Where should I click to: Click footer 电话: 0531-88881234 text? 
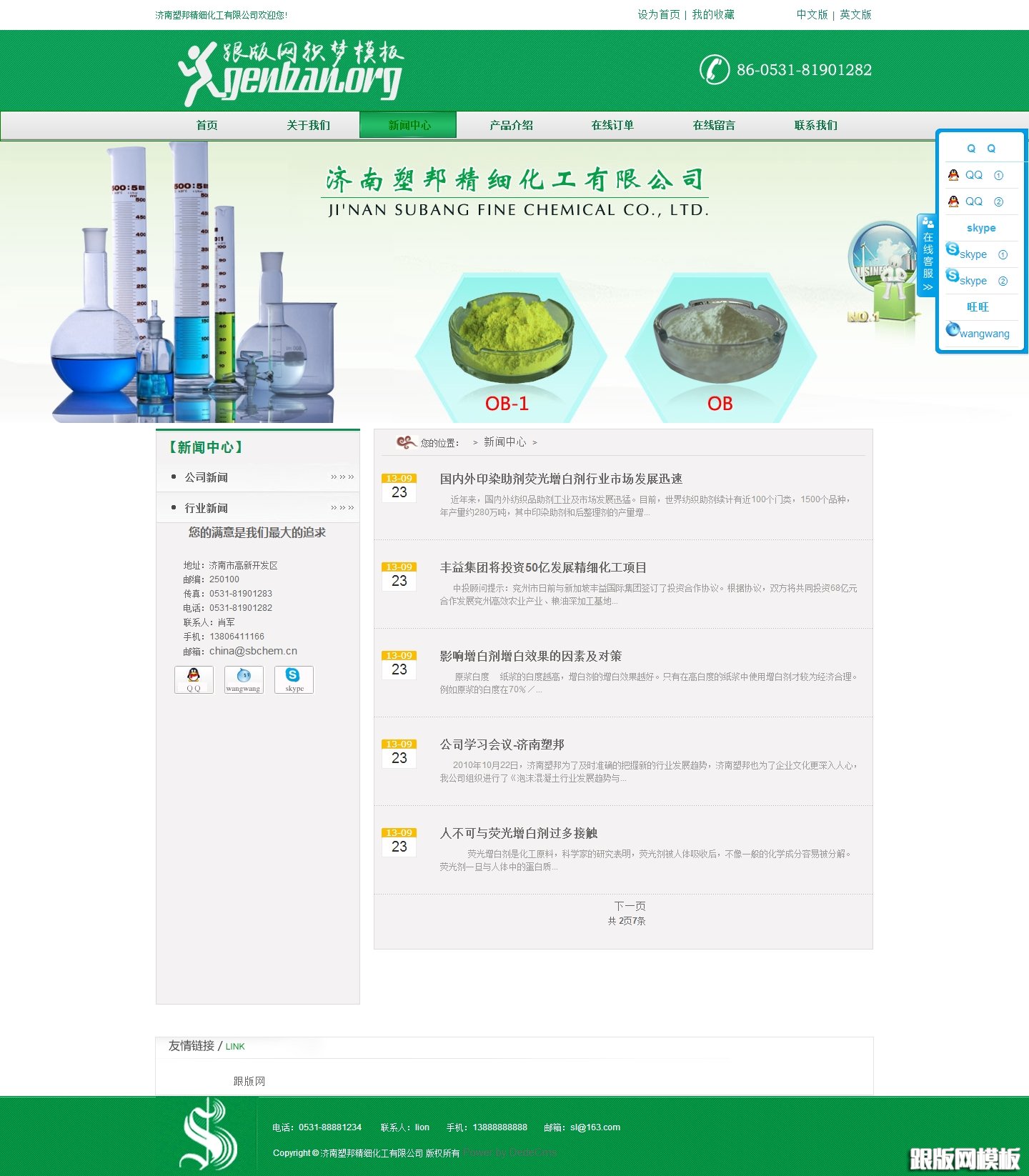tap(317, 1127)
